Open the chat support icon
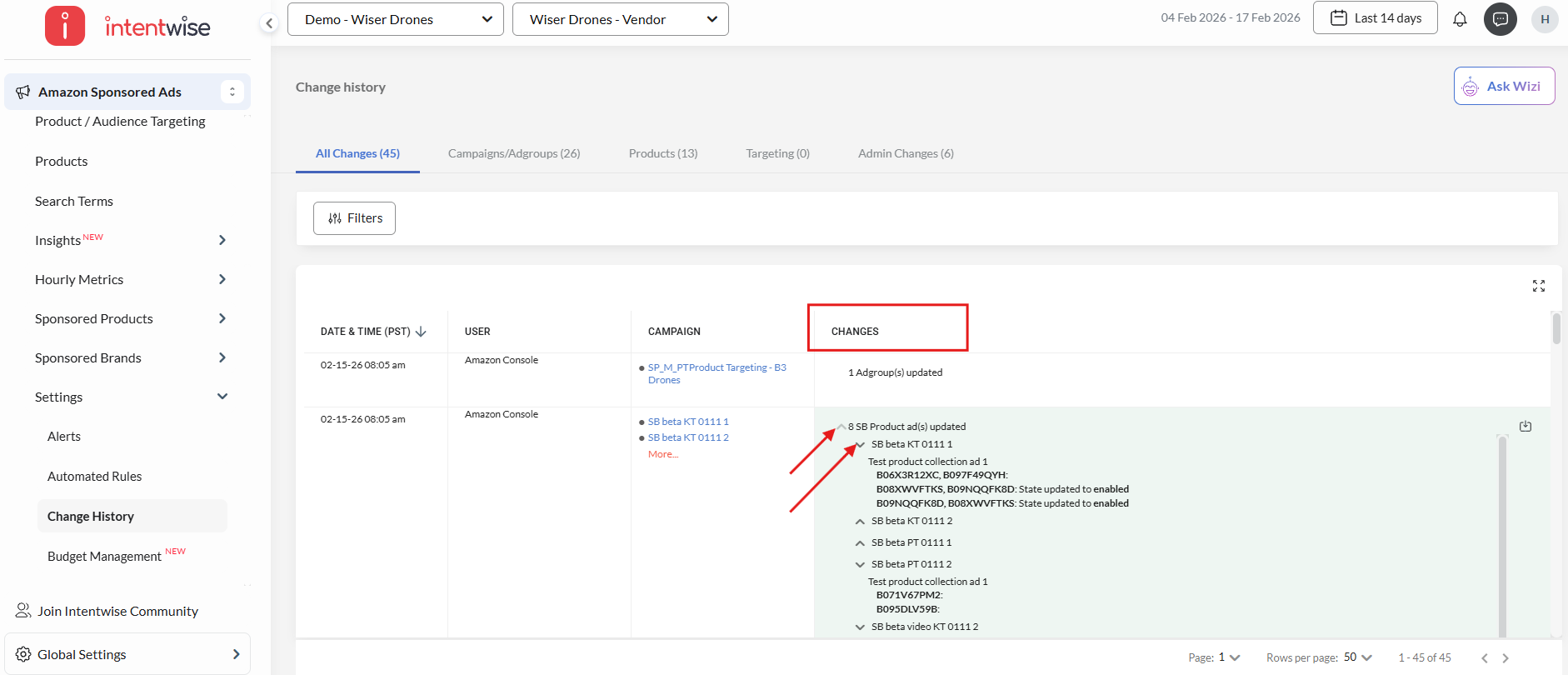 click(x=1500, y=19)
